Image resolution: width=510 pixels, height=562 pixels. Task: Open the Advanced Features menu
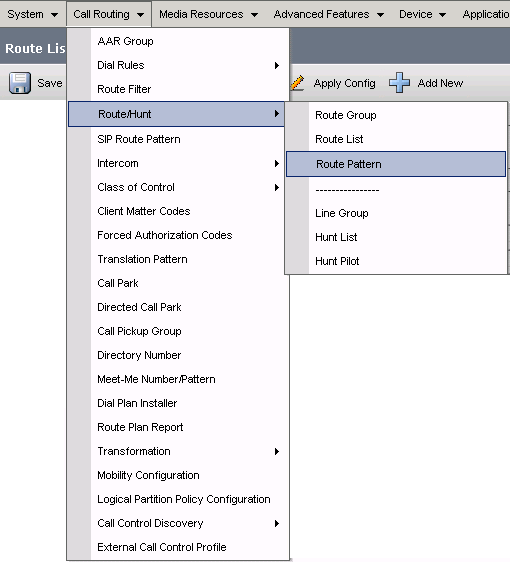(x=328, y=14)
